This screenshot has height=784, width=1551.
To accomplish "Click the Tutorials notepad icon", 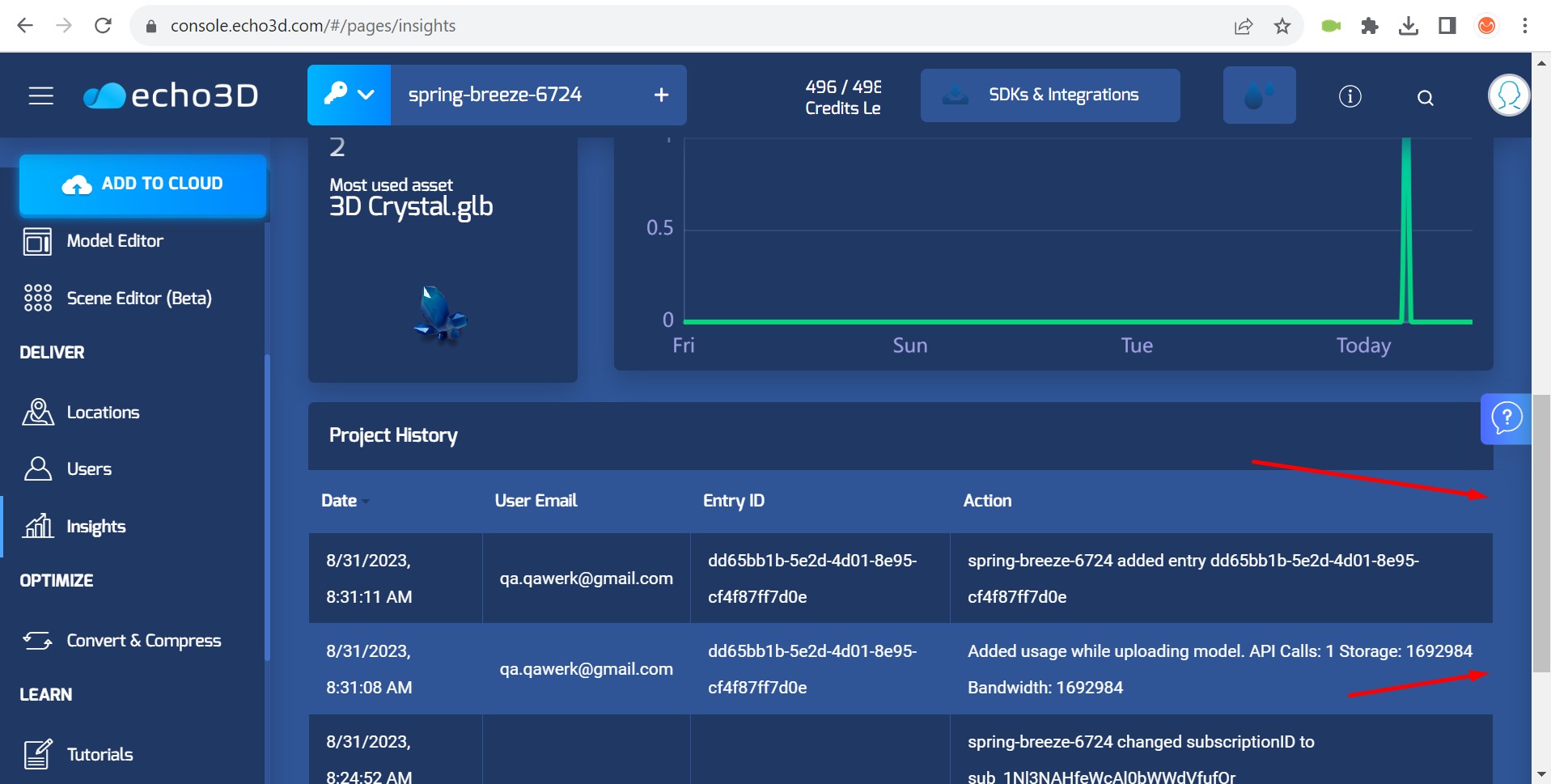I will (x=38, y=755).
